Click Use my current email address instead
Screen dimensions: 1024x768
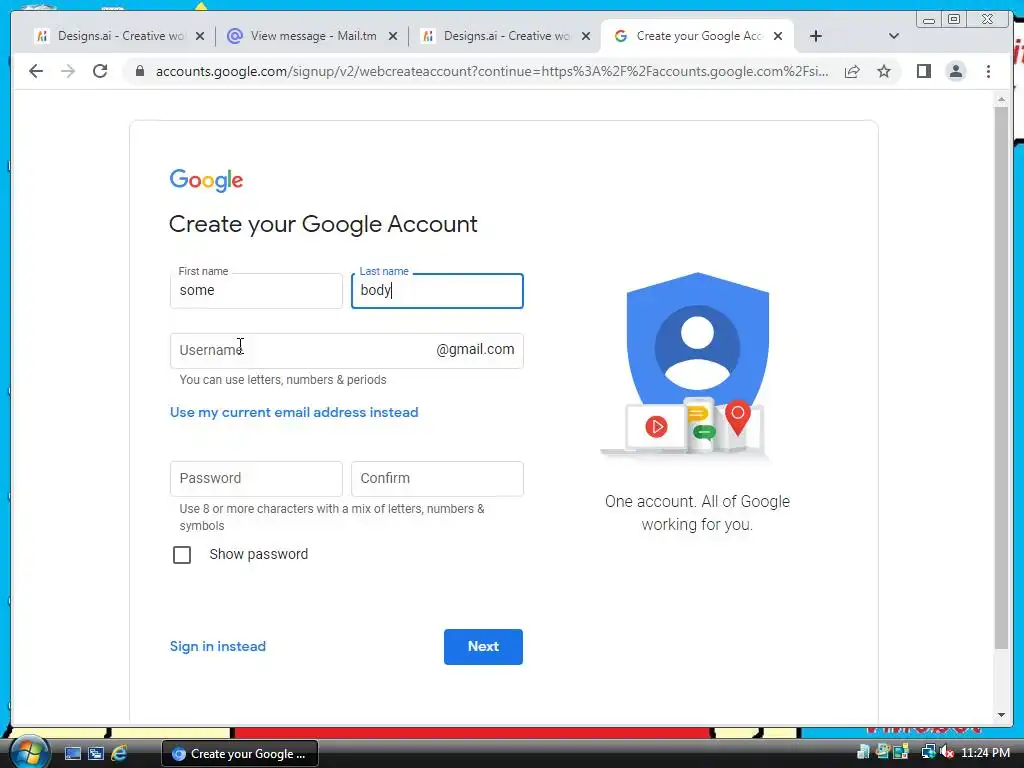[294, 413]
